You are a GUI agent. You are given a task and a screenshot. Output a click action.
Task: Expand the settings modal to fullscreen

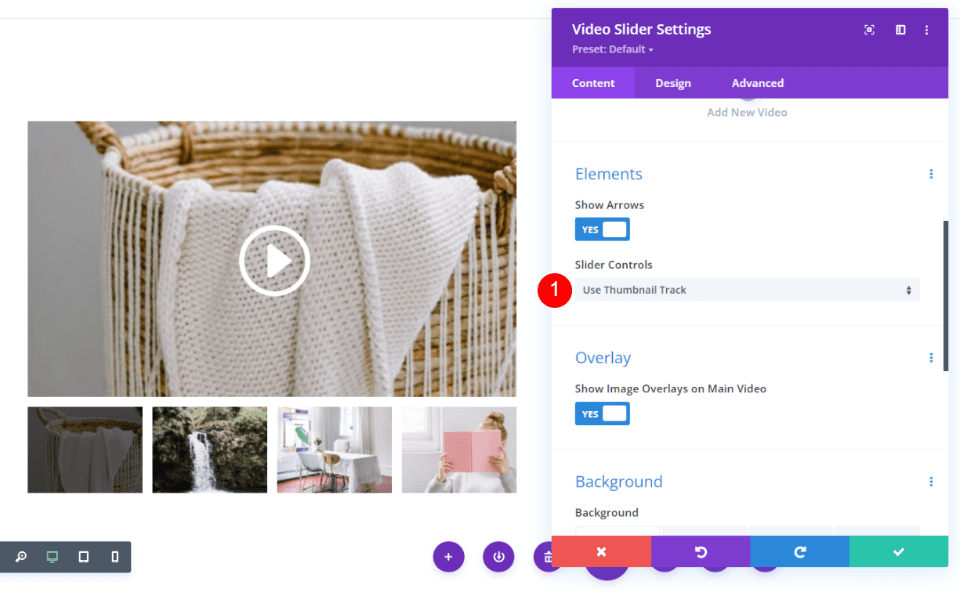pyautogui.click(x=869, y=29)
